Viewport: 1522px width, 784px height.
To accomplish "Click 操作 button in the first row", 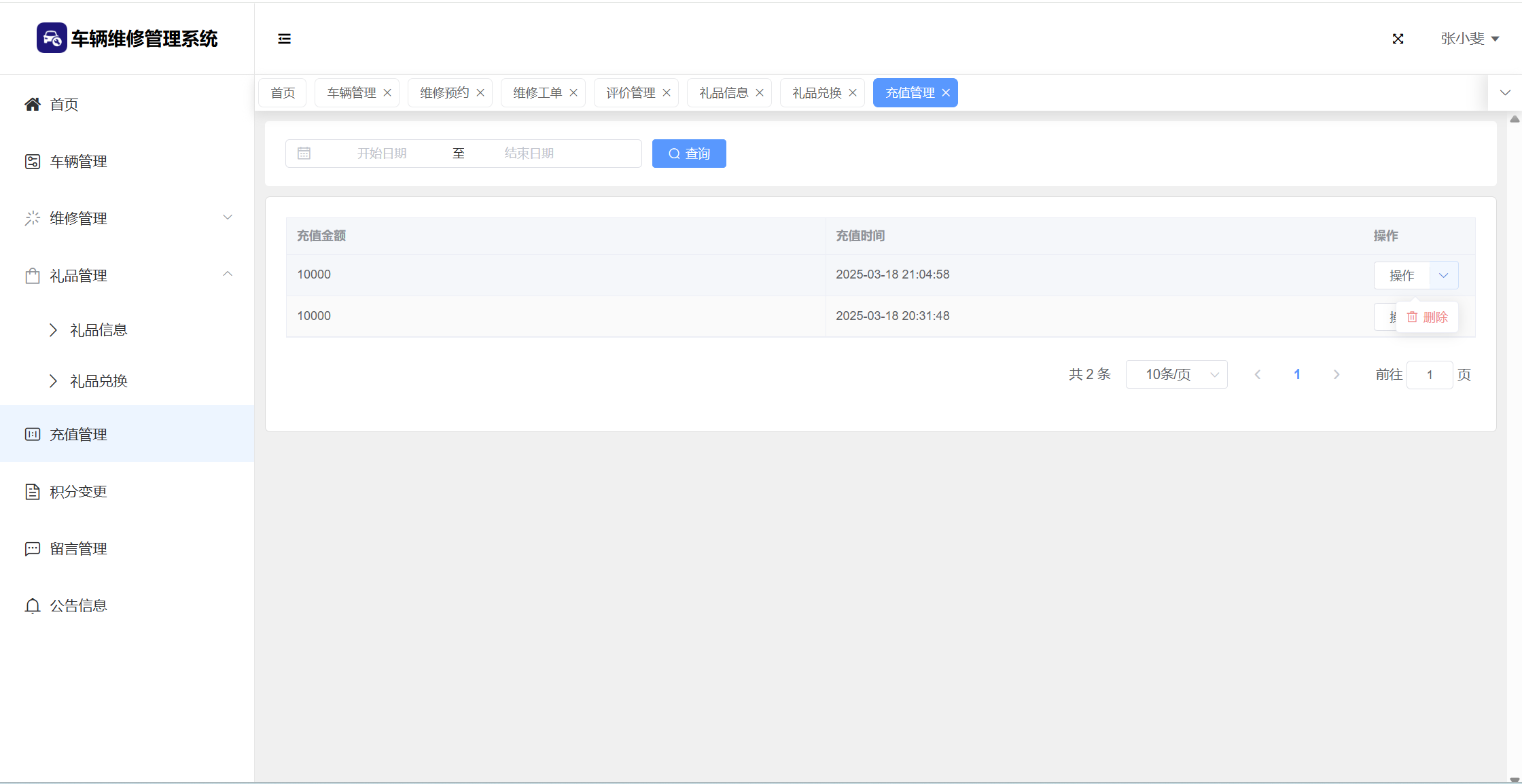I will pyautogui.click(x=1401, y=276).
